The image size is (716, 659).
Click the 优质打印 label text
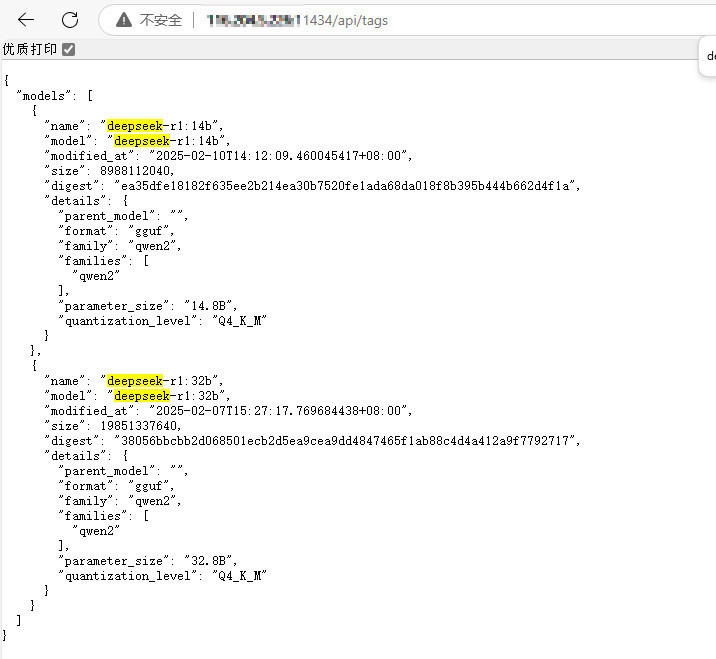pyautogui.click(x=29, y=49)
